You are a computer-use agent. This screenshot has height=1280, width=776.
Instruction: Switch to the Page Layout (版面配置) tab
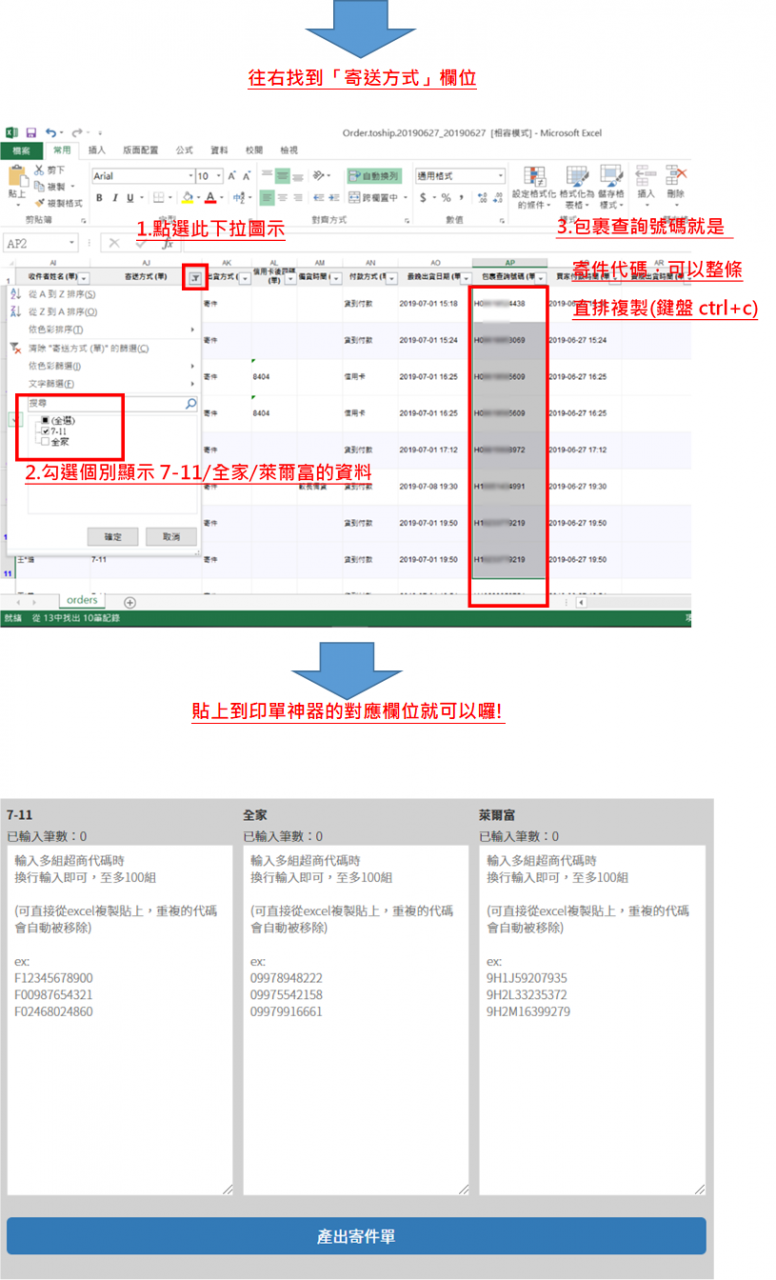[x=140, y=150]
